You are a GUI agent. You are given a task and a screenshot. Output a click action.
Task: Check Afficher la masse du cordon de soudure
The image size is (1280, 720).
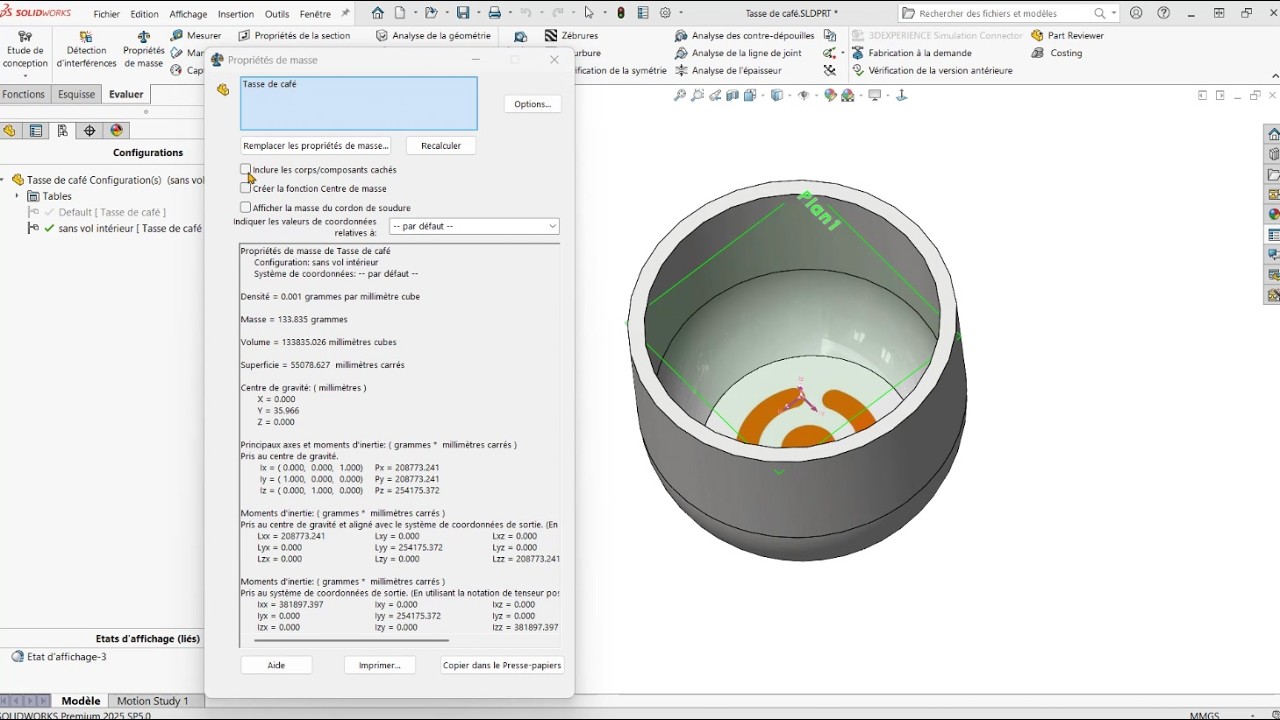[246, 207]
